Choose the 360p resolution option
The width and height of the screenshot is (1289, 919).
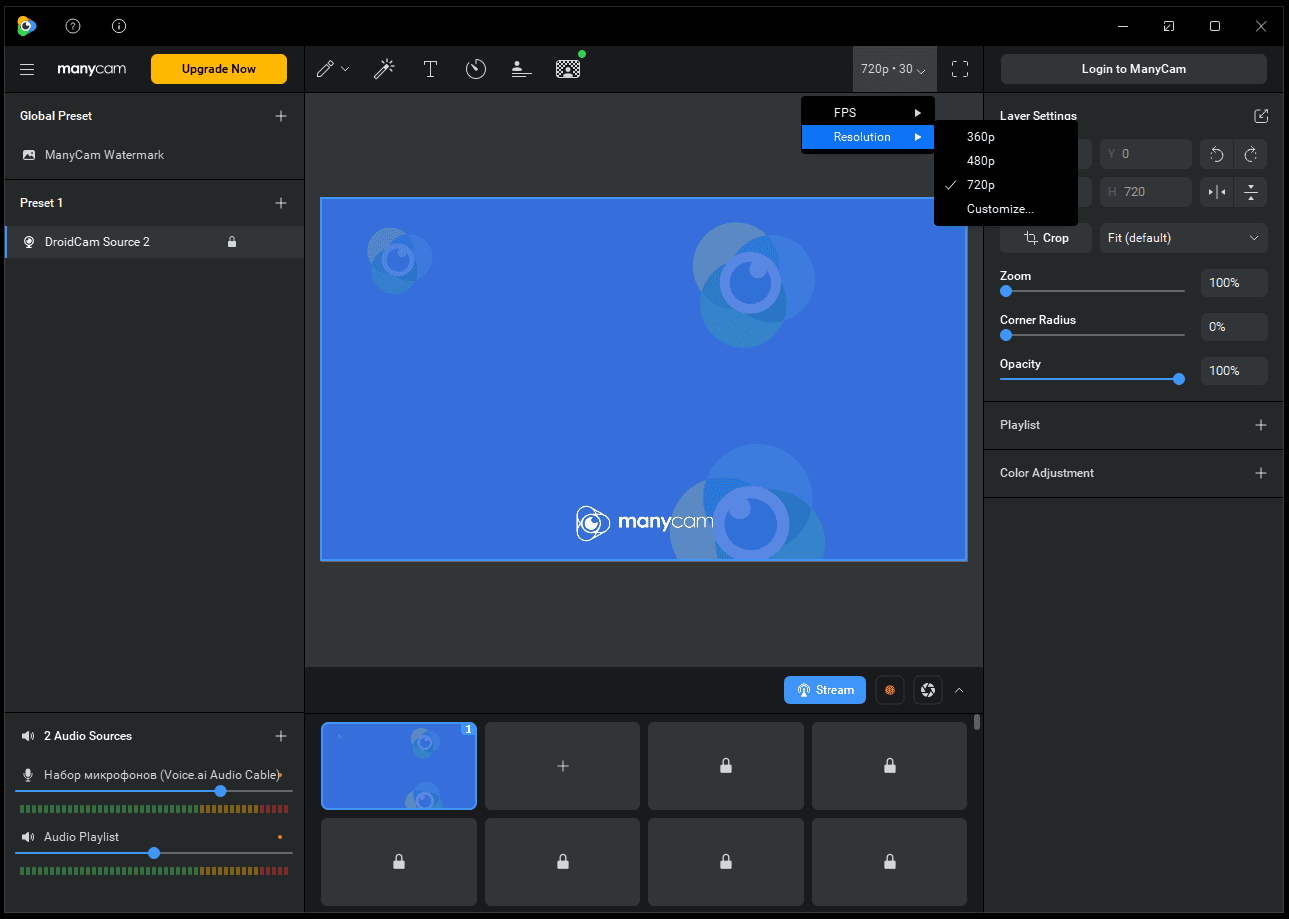[980, 137]
